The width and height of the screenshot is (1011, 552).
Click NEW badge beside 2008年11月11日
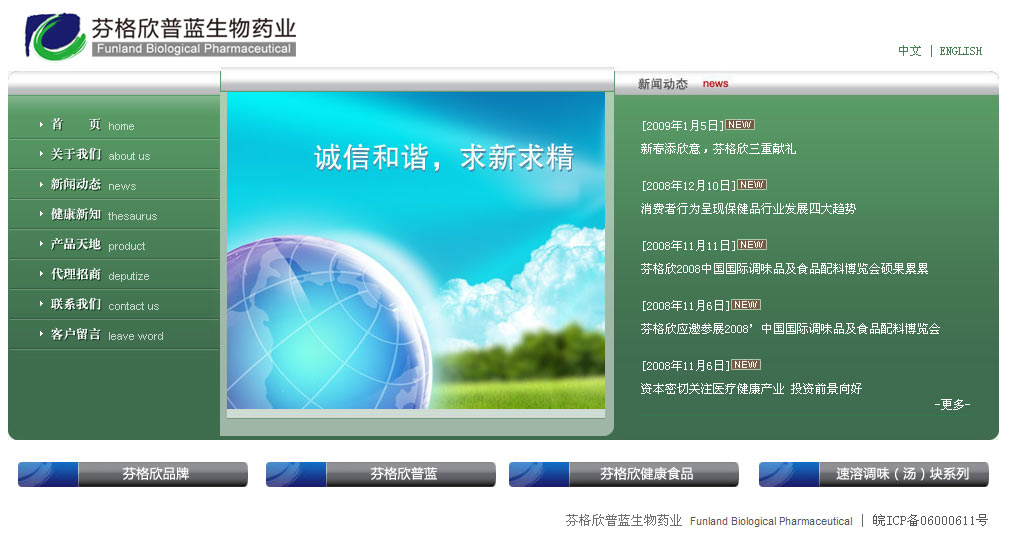[x=752, y=244]
